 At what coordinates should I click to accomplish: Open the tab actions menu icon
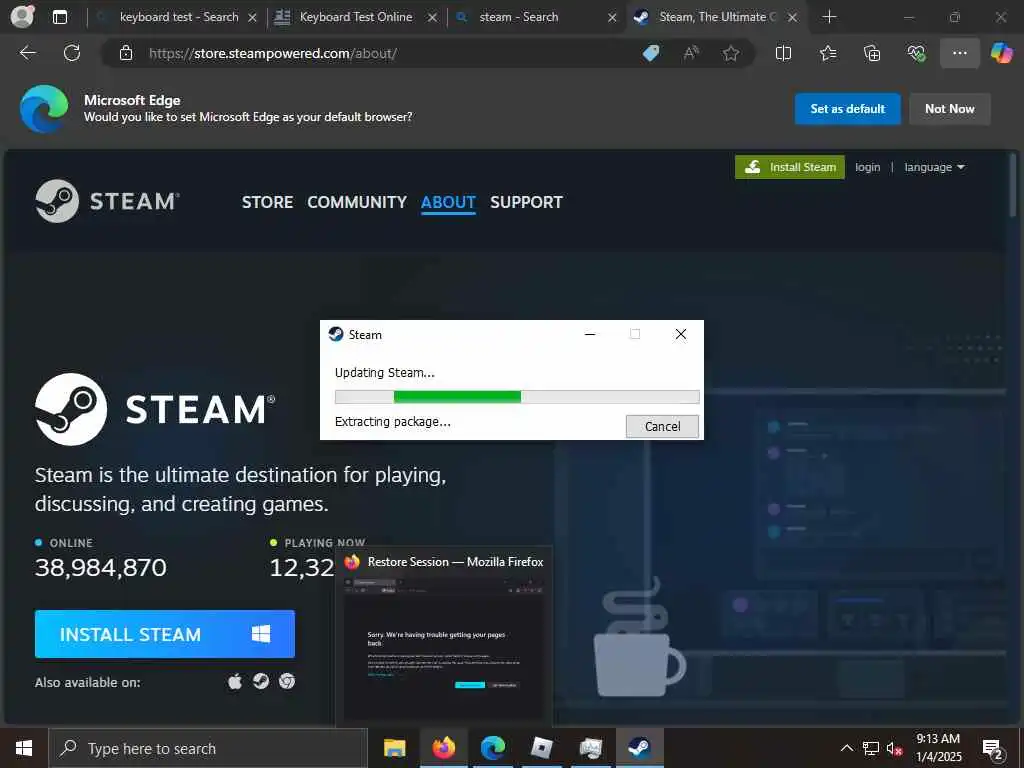[59, 17]
